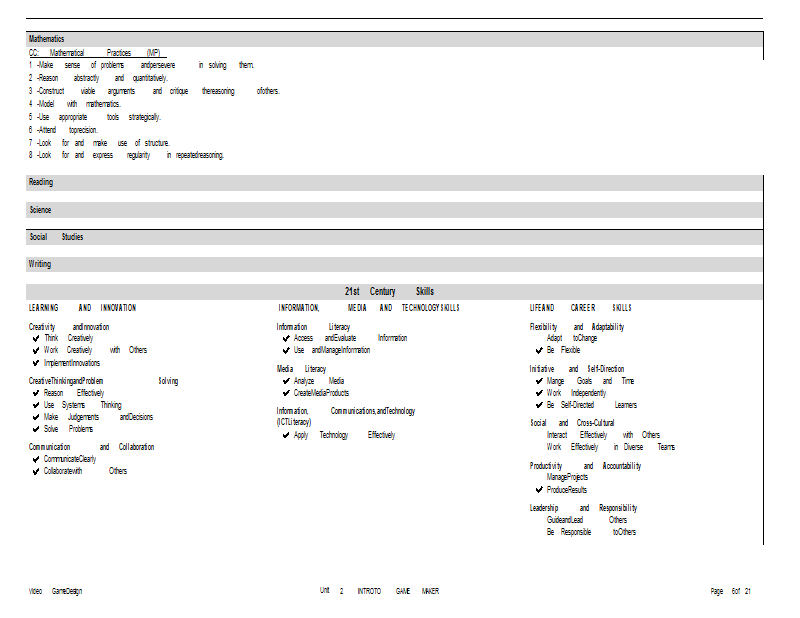Click practice 7 'Look for and make use of structure'

pyautogui.click(x=99, y=143)
